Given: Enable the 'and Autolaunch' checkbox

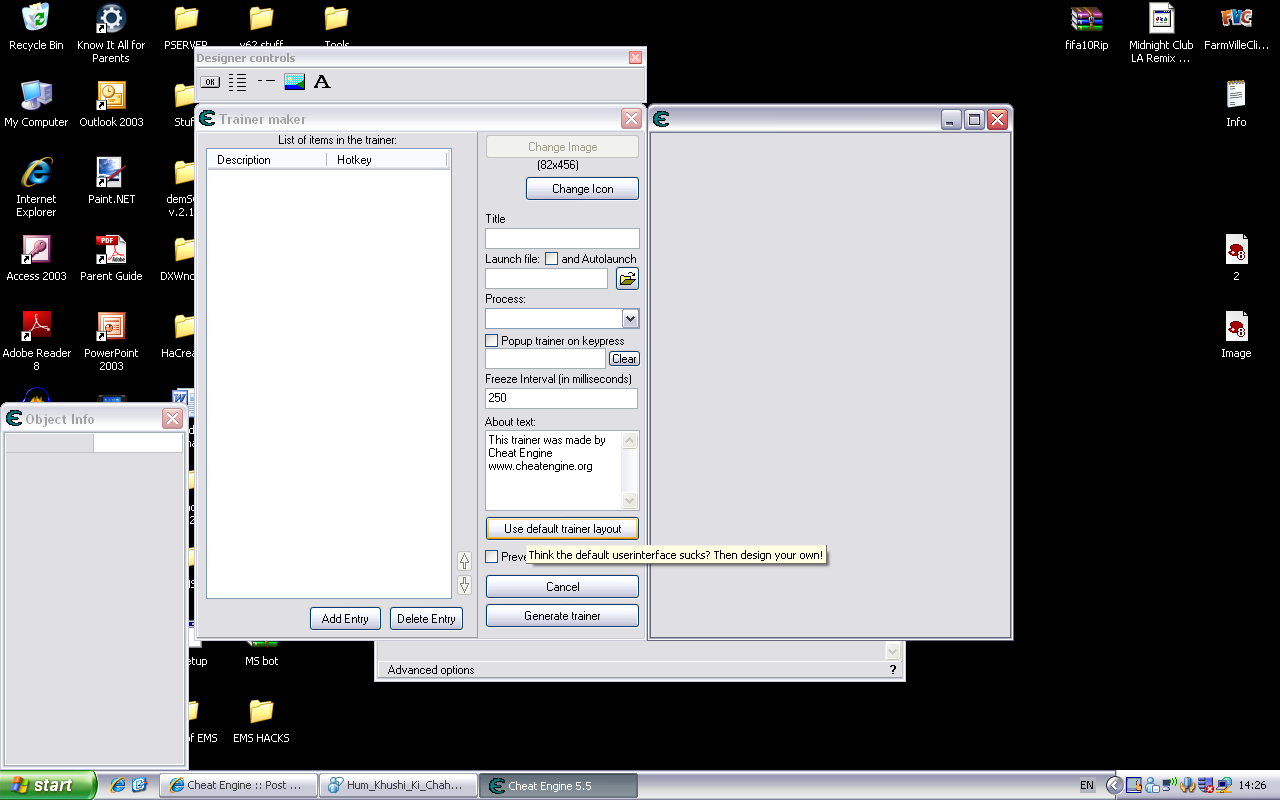Looking at the screenshot, I should pyautogui.click(x=551, y=259).
